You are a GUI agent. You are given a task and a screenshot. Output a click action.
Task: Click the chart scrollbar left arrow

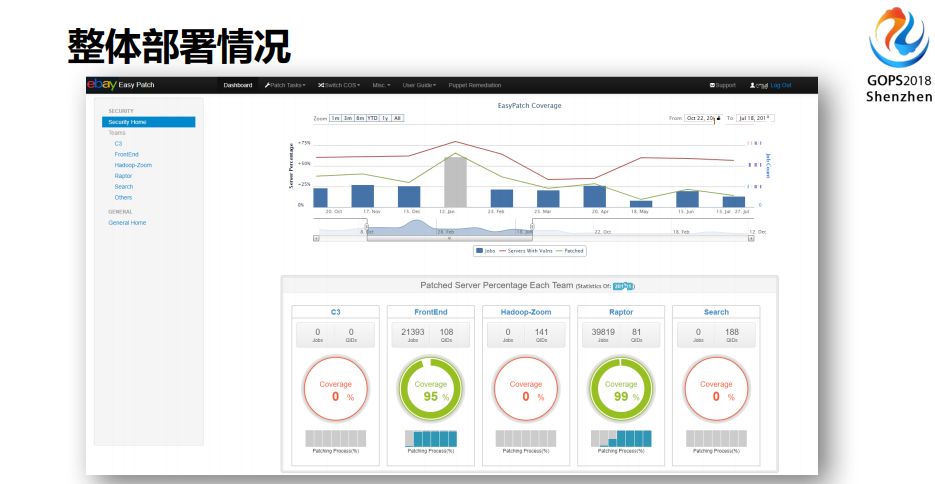(316, 238)
